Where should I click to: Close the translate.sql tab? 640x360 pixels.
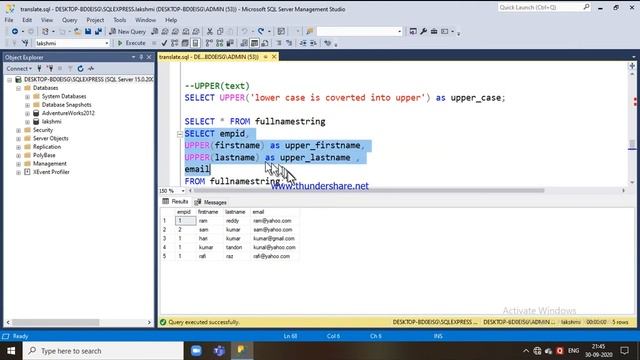(x=274, y=57)
